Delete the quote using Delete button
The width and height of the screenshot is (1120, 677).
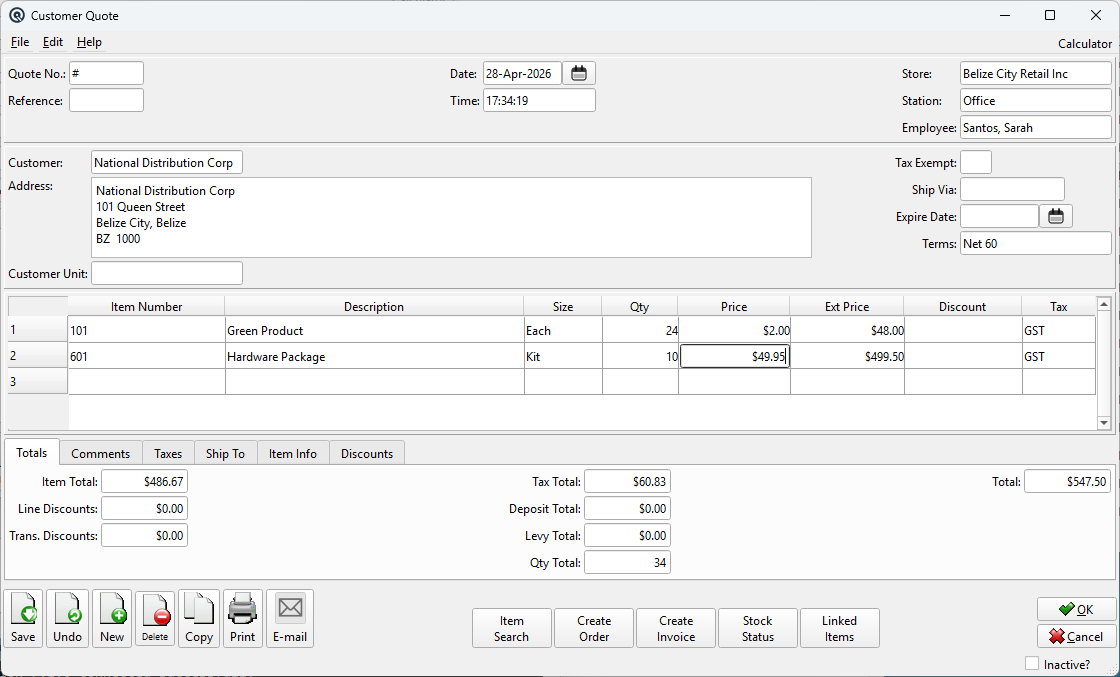(x=155, y=618)
